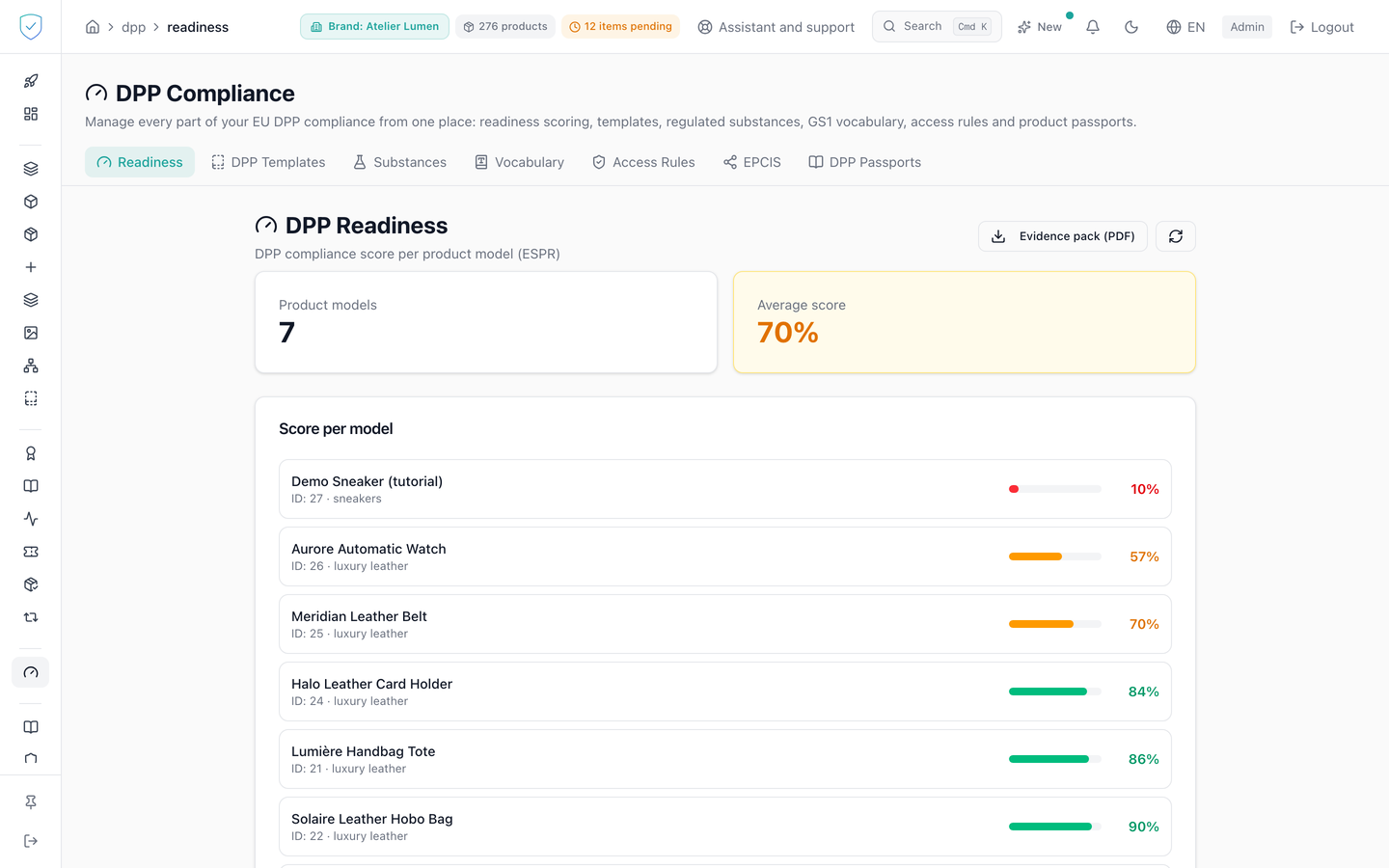
Task: Open the Product models card
Action: point(486,322)
